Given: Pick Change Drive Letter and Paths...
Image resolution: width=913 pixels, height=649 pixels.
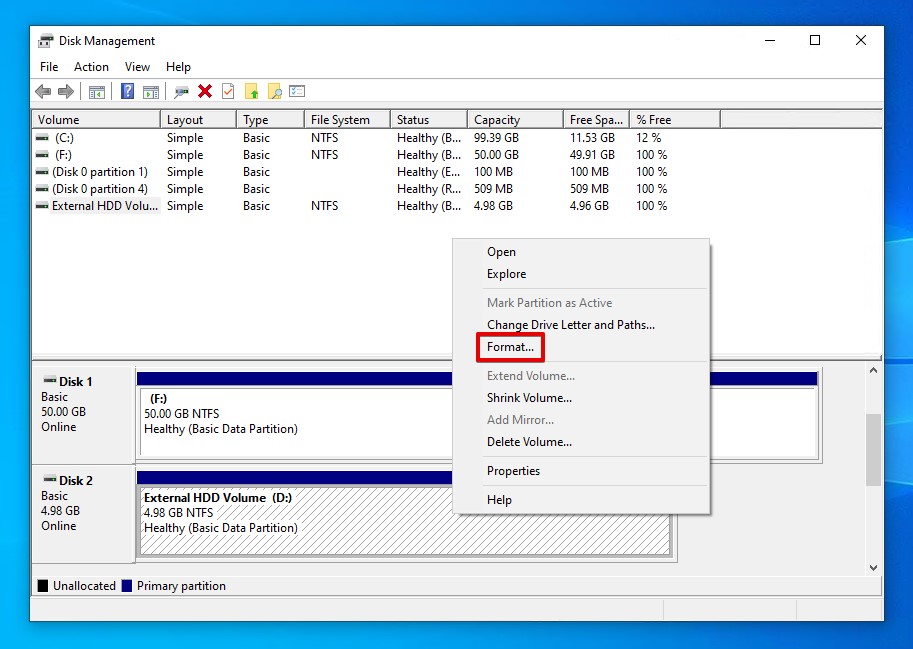Looking at the screenshot, I should click(570, 325).
